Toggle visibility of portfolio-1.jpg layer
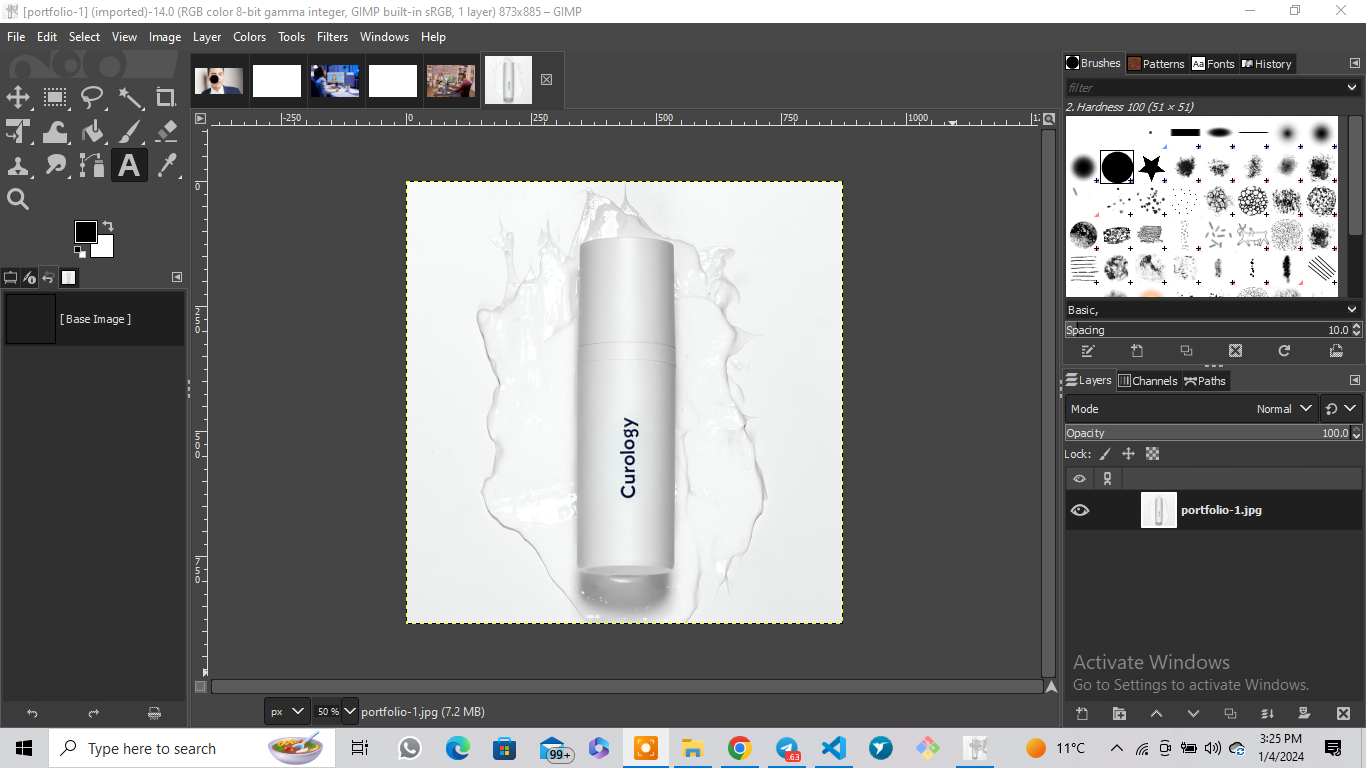 click(x=1080, y=510)
